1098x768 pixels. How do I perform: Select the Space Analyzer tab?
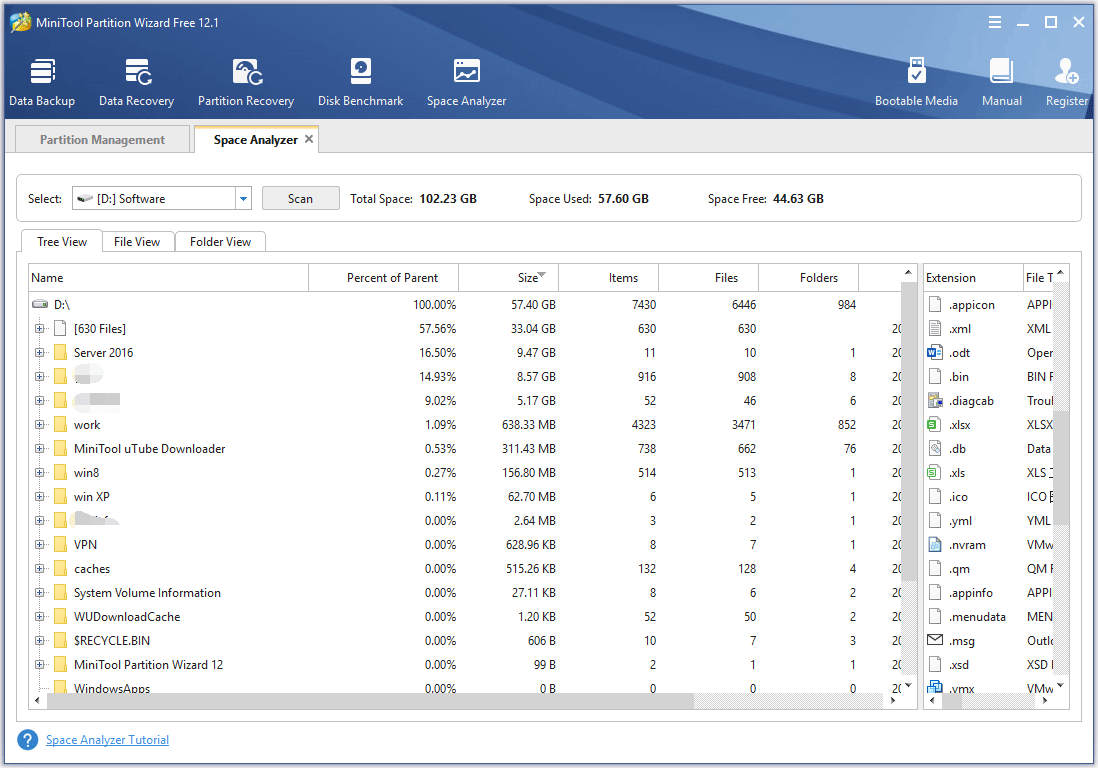(256, 139)
